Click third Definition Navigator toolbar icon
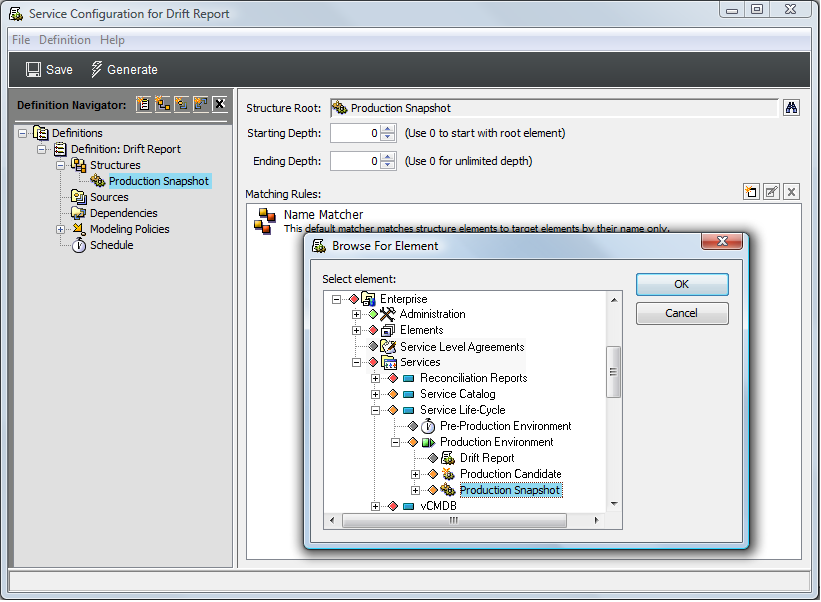 click(182, 104)
